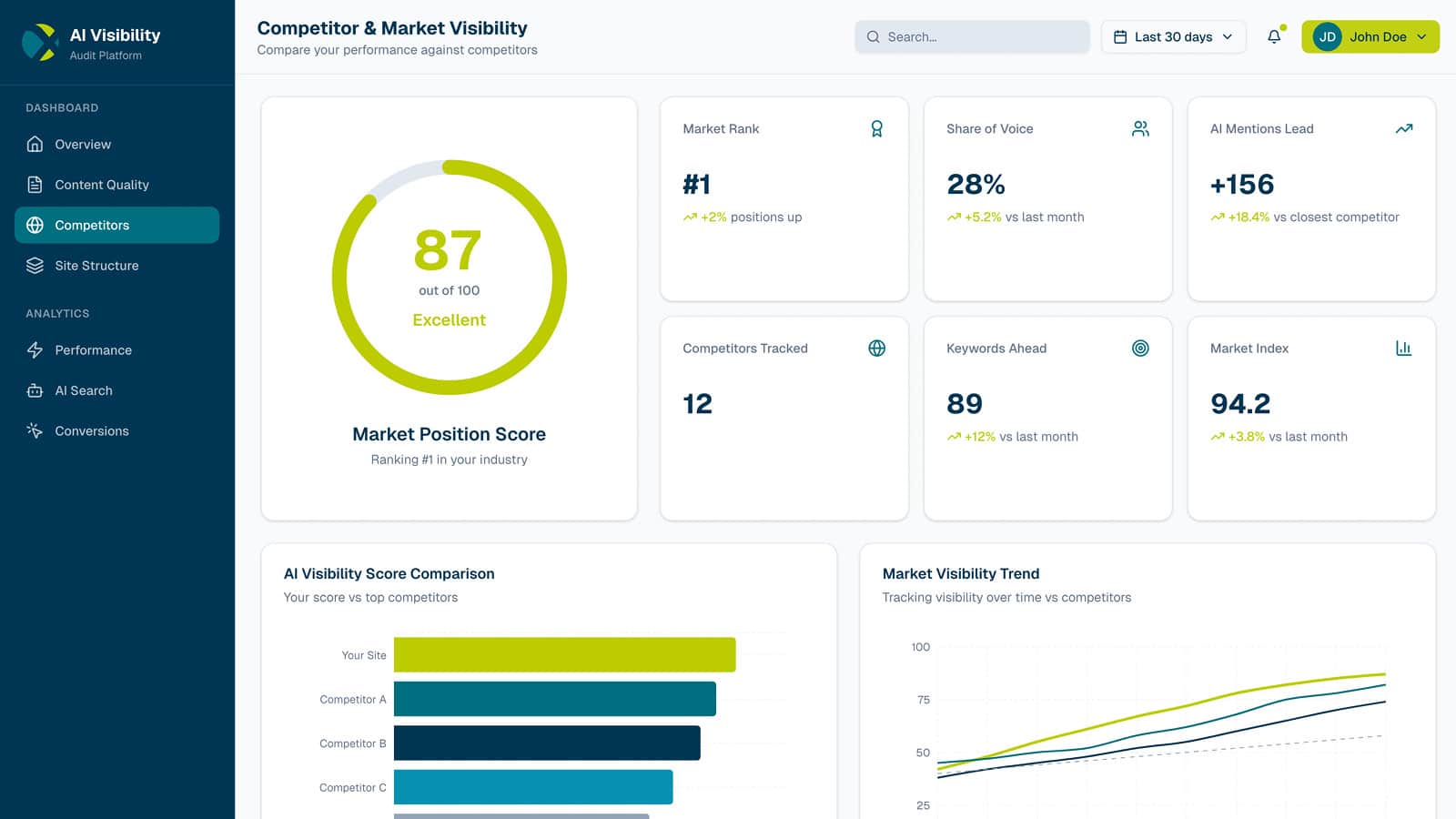Open the Overview home icon

[x=34, y=144]
